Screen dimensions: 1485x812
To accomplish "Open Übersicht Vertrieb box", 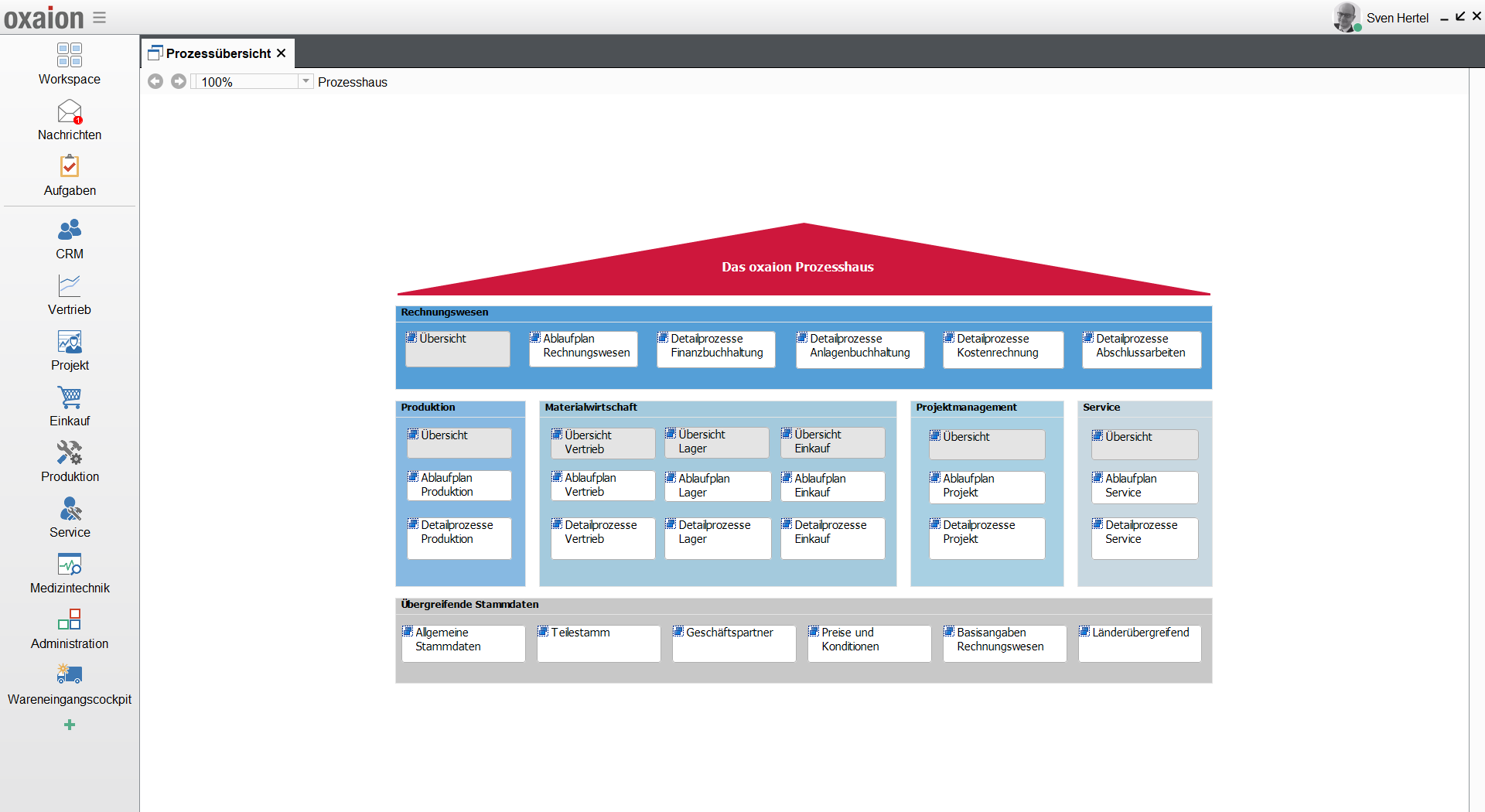I will [603, 443].
